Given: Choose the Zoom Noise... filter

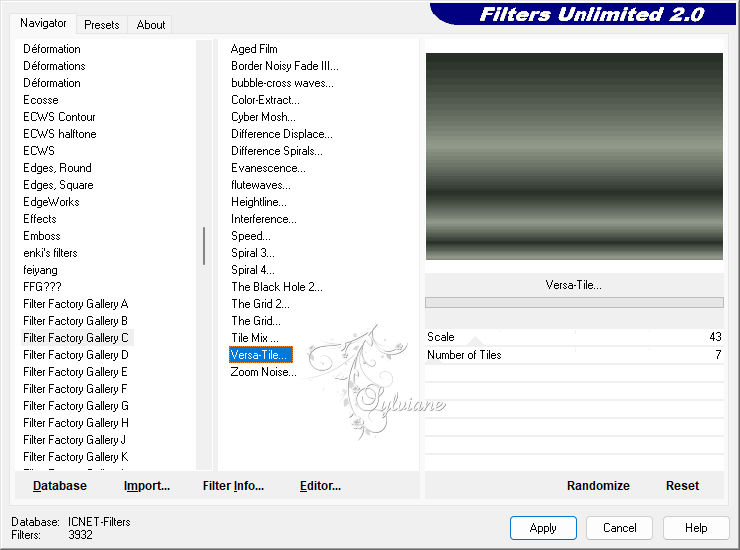Looking at the screenshot, I should [263, 372].
